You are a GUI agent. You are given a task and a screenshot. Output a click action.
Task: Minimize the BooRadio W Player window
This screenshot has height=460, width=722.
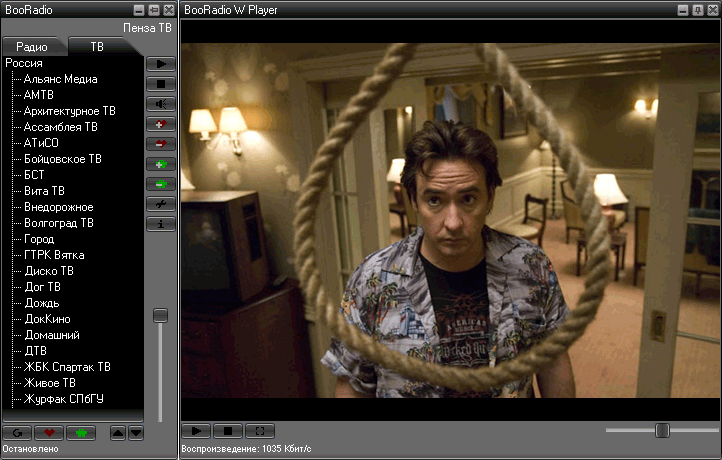point(683,10)
